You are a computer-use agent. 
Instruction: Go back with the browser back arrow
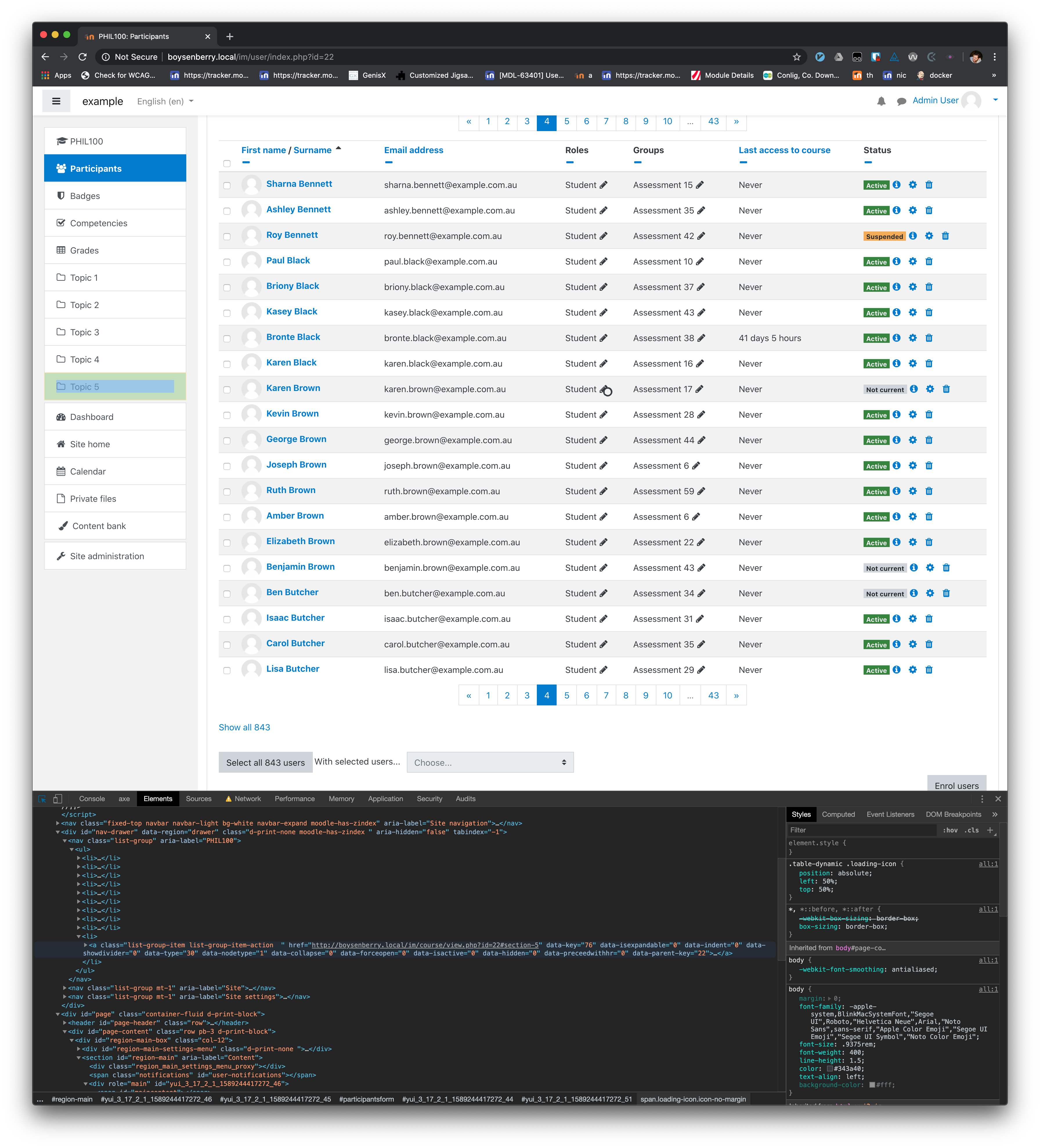[x=46, y=57]
